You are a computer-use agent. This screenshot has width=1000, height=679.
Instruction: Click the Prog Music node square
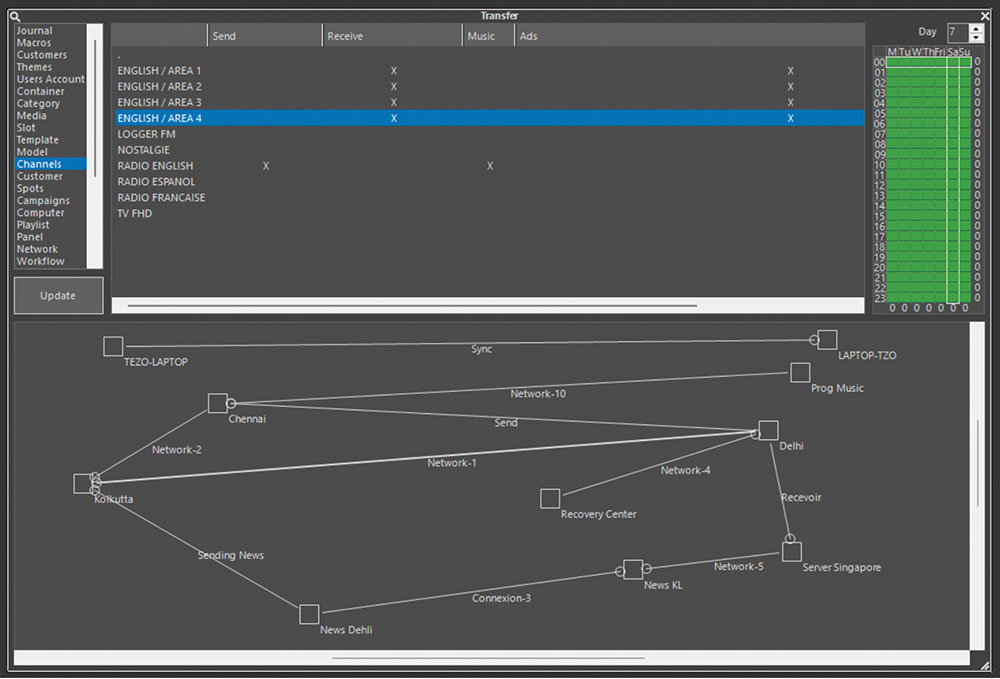[800, 372]
